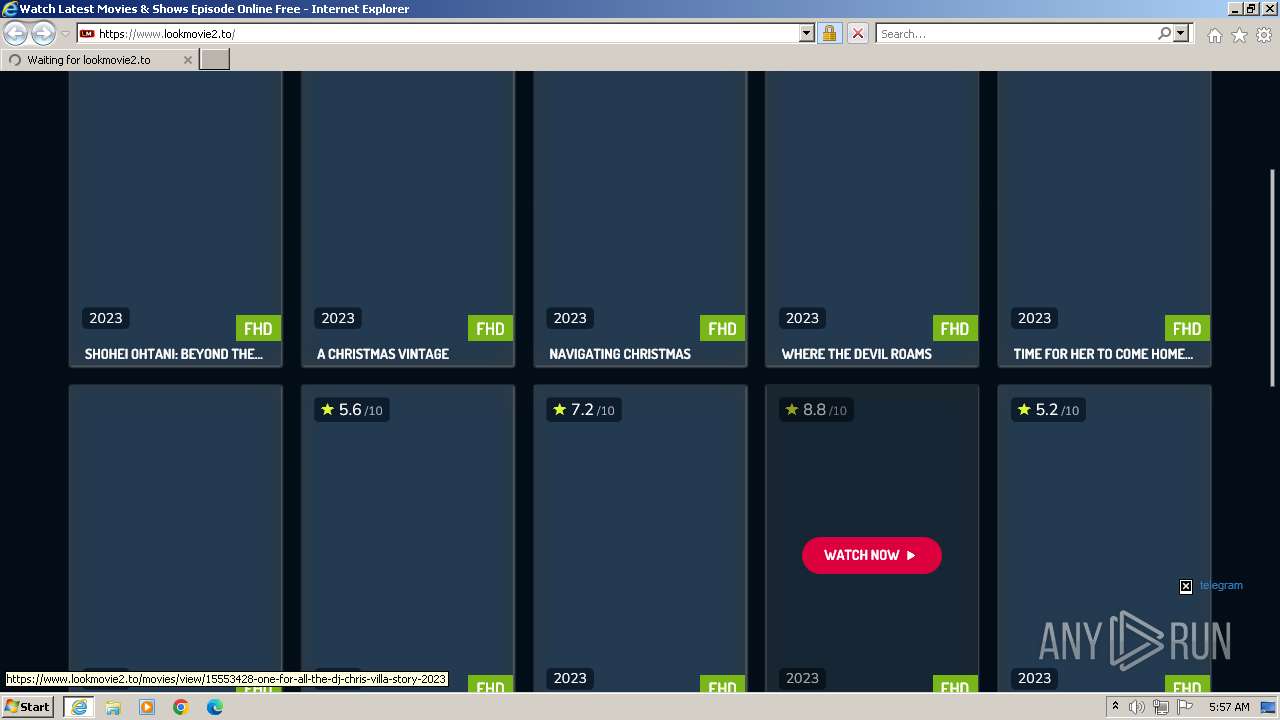The height and width of the screenshot is (720, 1280).
Task: Open Navigating Christmas movie title
Action: [620, 354]
